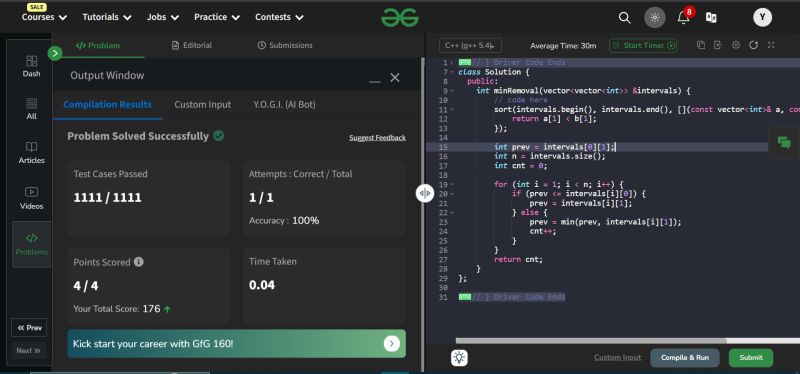Start the timer toggle
This screenshot has width=800, height=374.
pos(643,45)
